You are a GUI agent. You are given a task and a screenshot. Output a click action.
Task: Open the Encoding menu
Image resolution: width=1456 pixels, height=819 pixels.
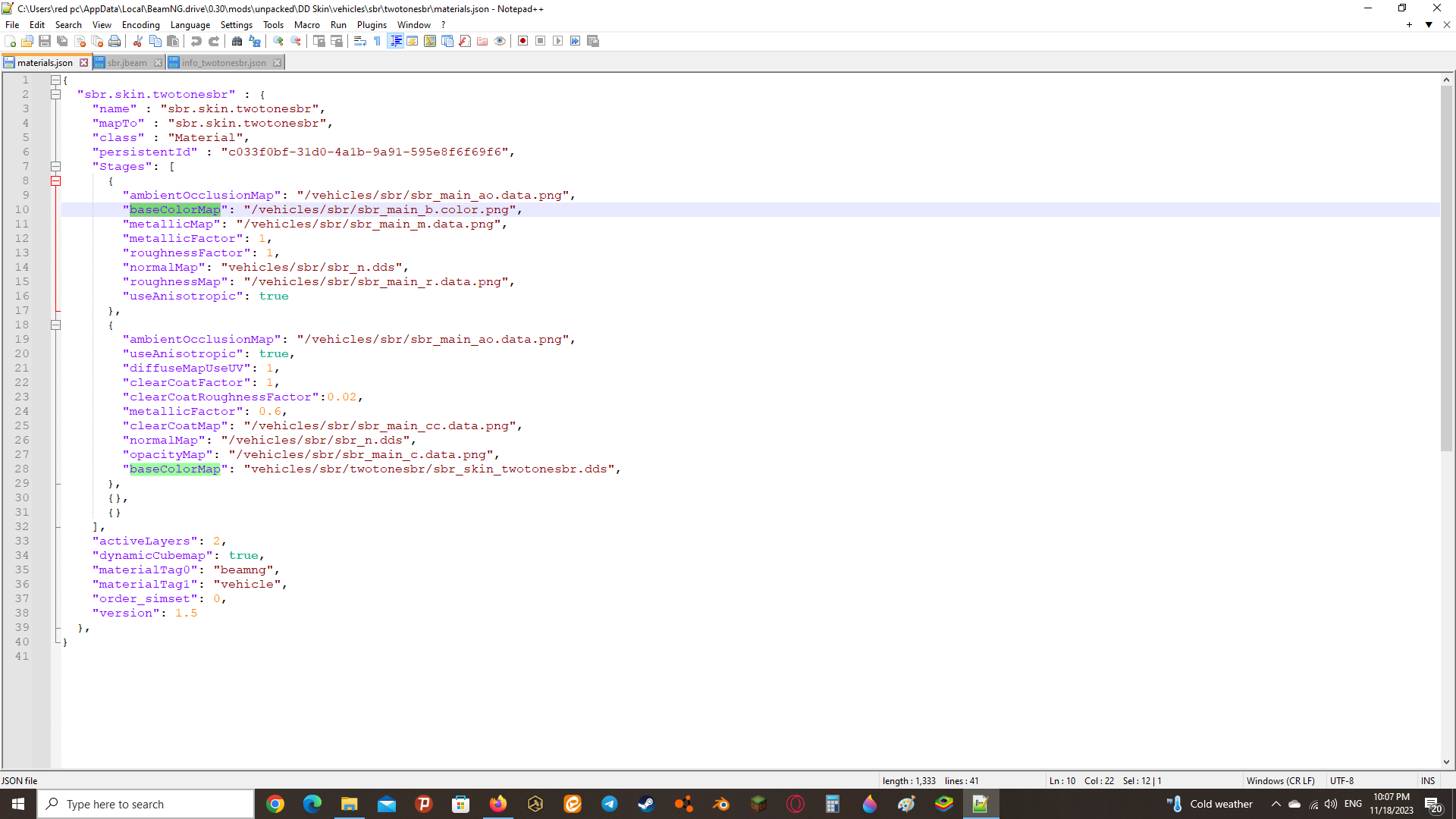coord(140,25)
